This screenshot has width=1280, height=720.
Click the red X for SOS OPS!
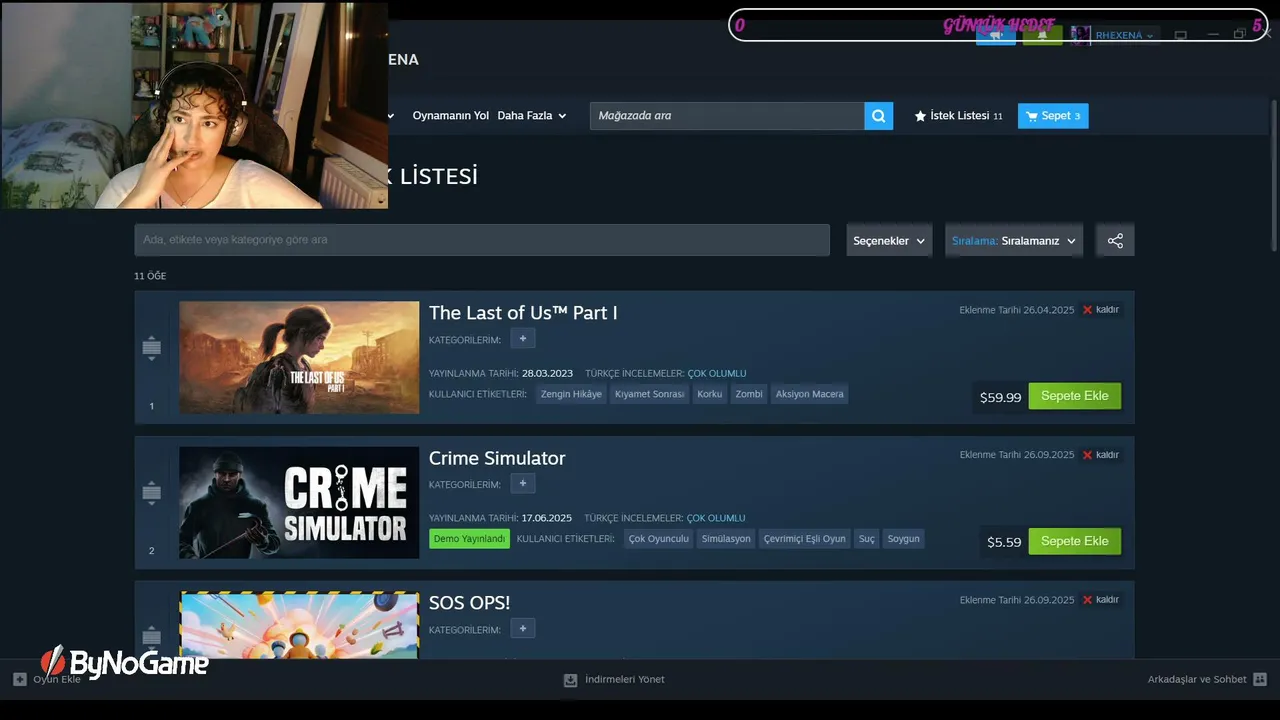point(1087,600)
